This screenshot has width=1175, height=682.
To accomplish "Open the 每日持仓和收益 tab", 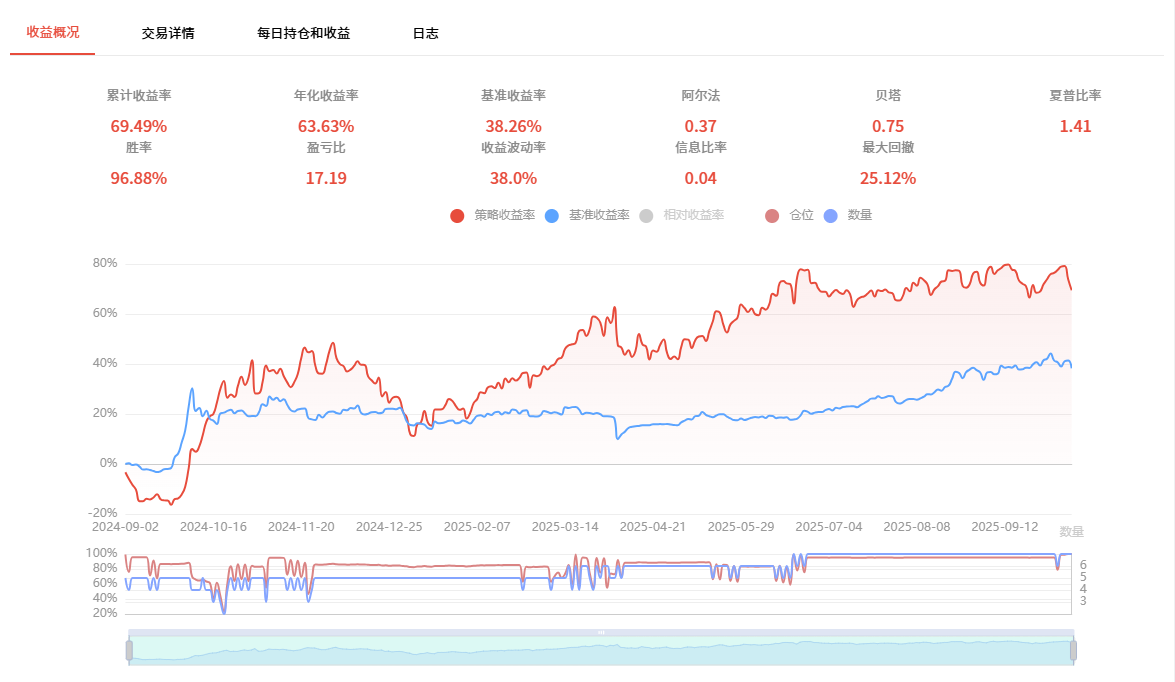I will (303, 33).
